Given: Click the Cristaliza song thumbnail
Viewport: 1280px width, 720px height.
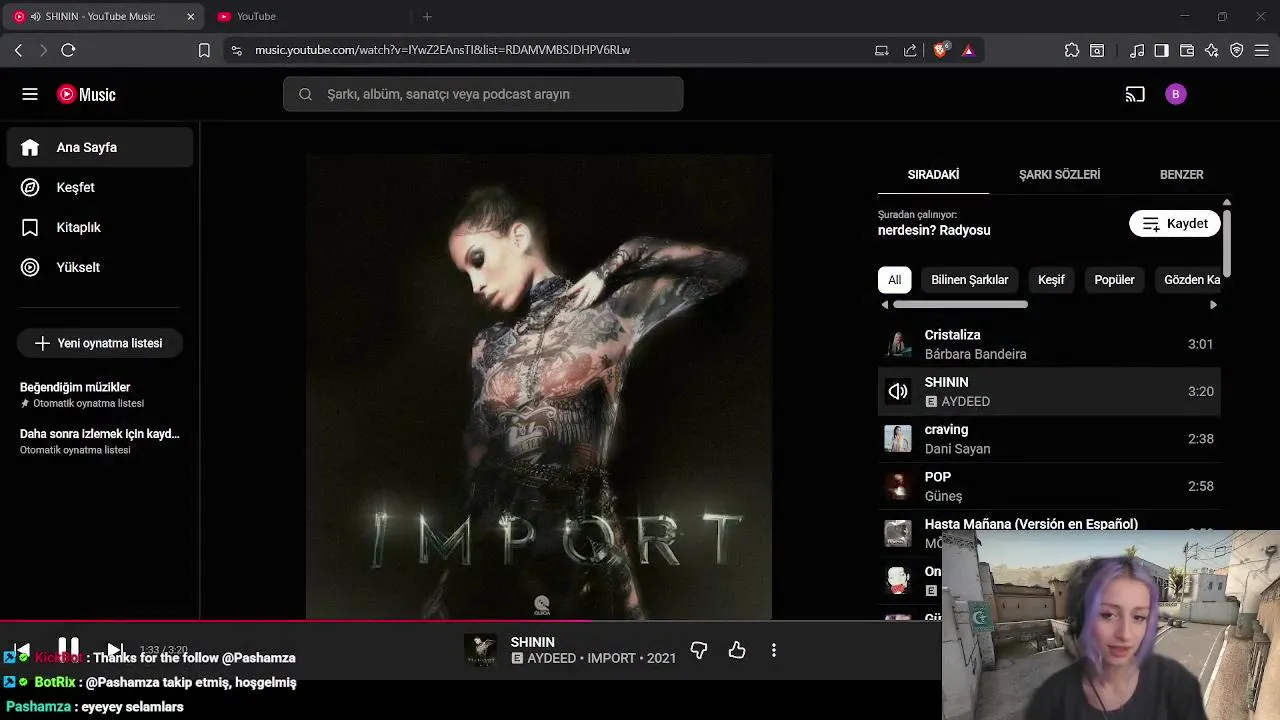Looking at the screenshot, I should tap(898, 344).
